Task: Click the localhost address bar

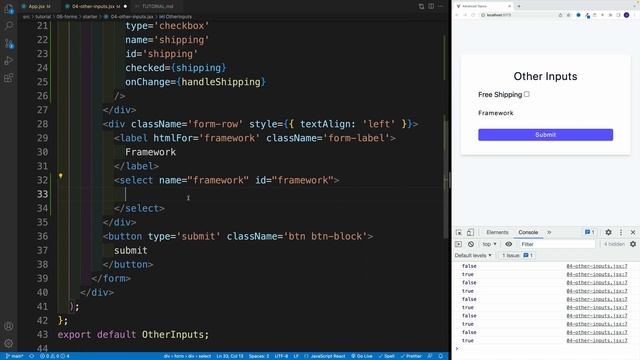Action: (518, 15)
